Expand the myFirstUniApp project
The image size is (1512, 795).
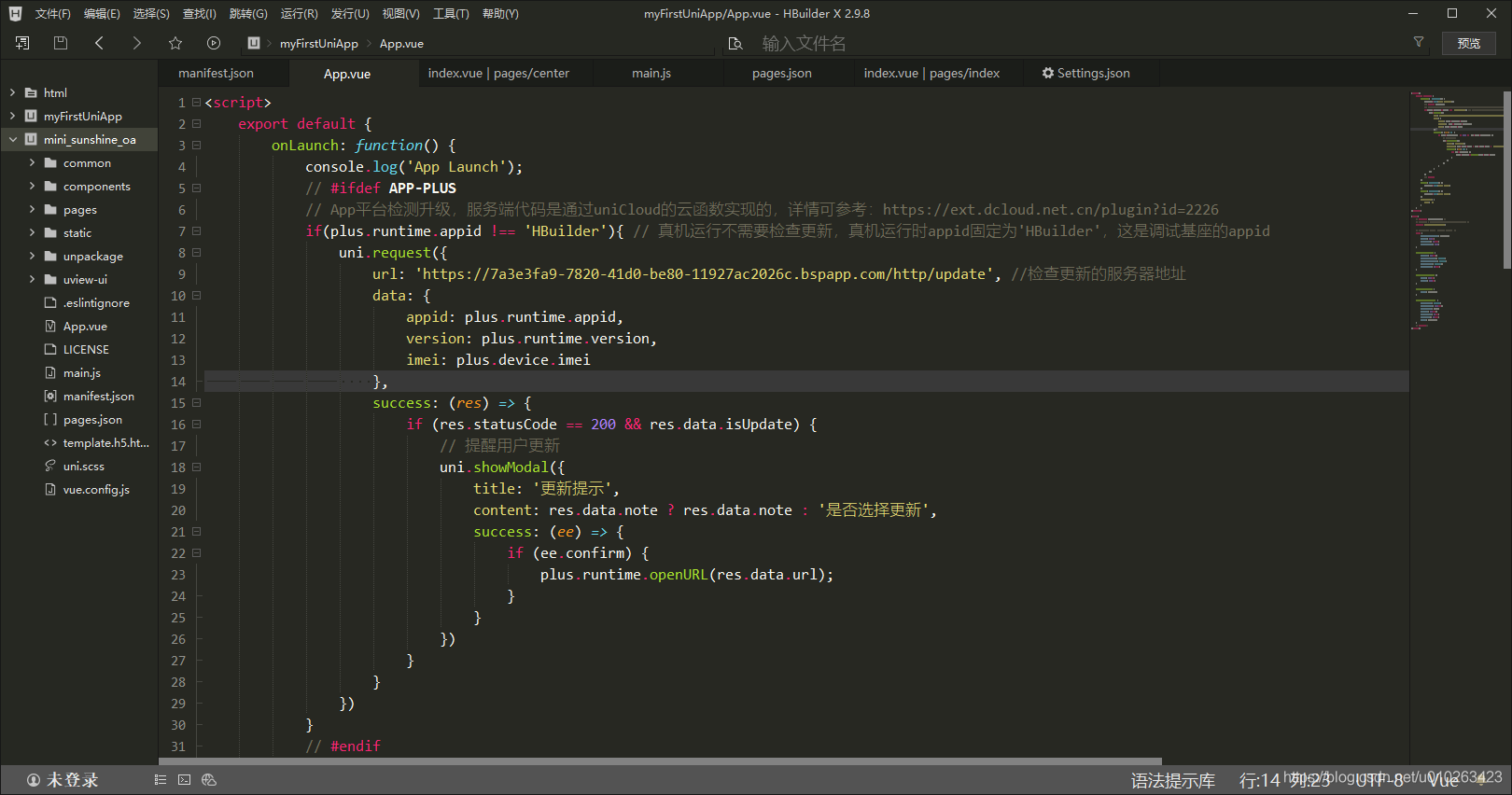pyautogui.click(x=12, y=116)
